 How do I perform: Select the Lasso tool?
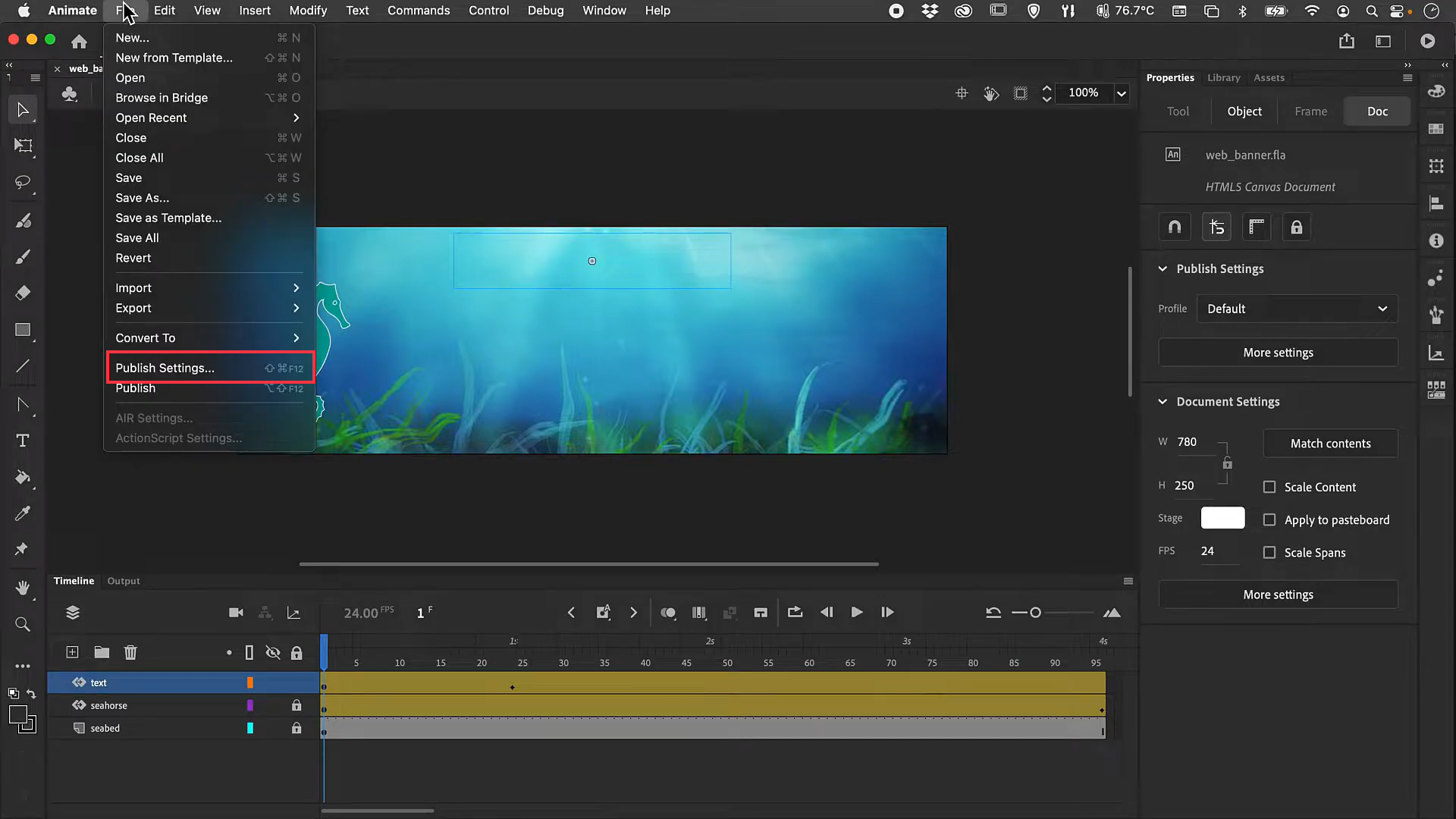coord(23,183)
